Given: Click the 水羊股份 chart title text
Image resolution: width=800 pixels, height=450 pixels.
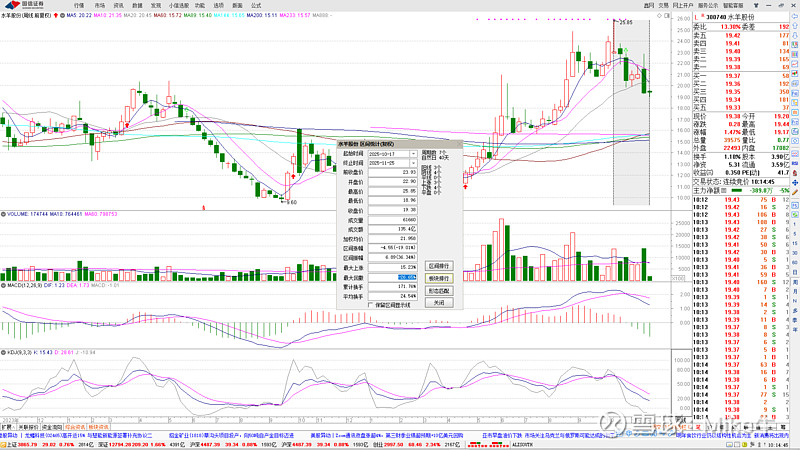Looking at the screenshot, I should coord(26,15).
